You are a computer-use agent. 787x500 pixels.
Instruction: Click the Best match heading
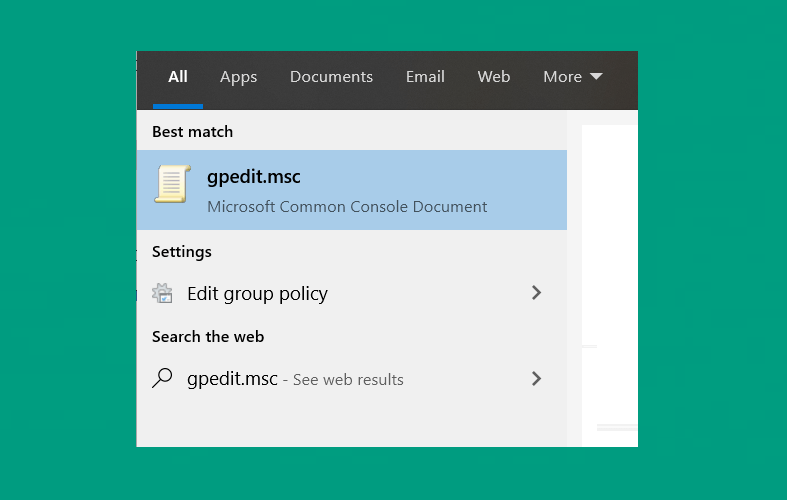(x=193, y=132)
